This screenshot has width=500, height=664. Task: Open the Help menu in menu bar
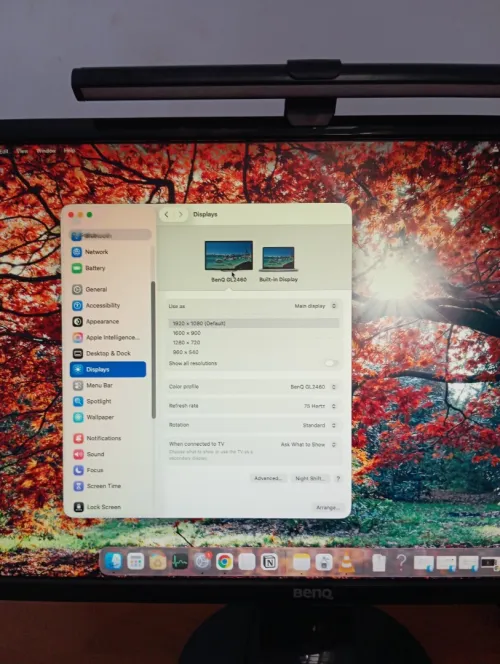(69, 151)
